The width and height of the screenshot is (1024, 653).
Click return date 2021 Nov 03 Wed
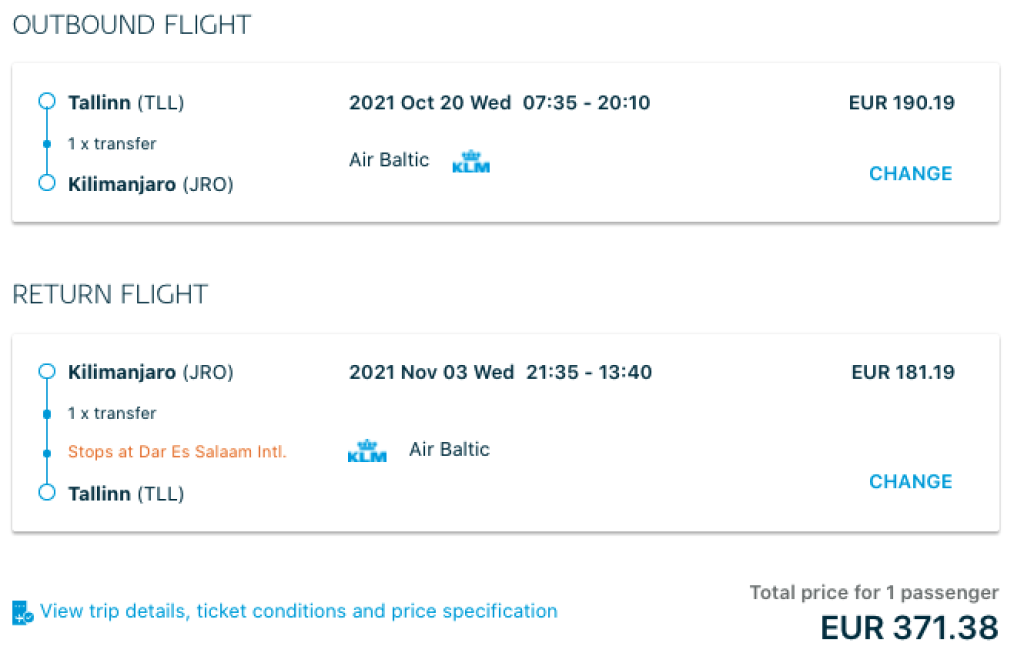click(x=431, y=372)
